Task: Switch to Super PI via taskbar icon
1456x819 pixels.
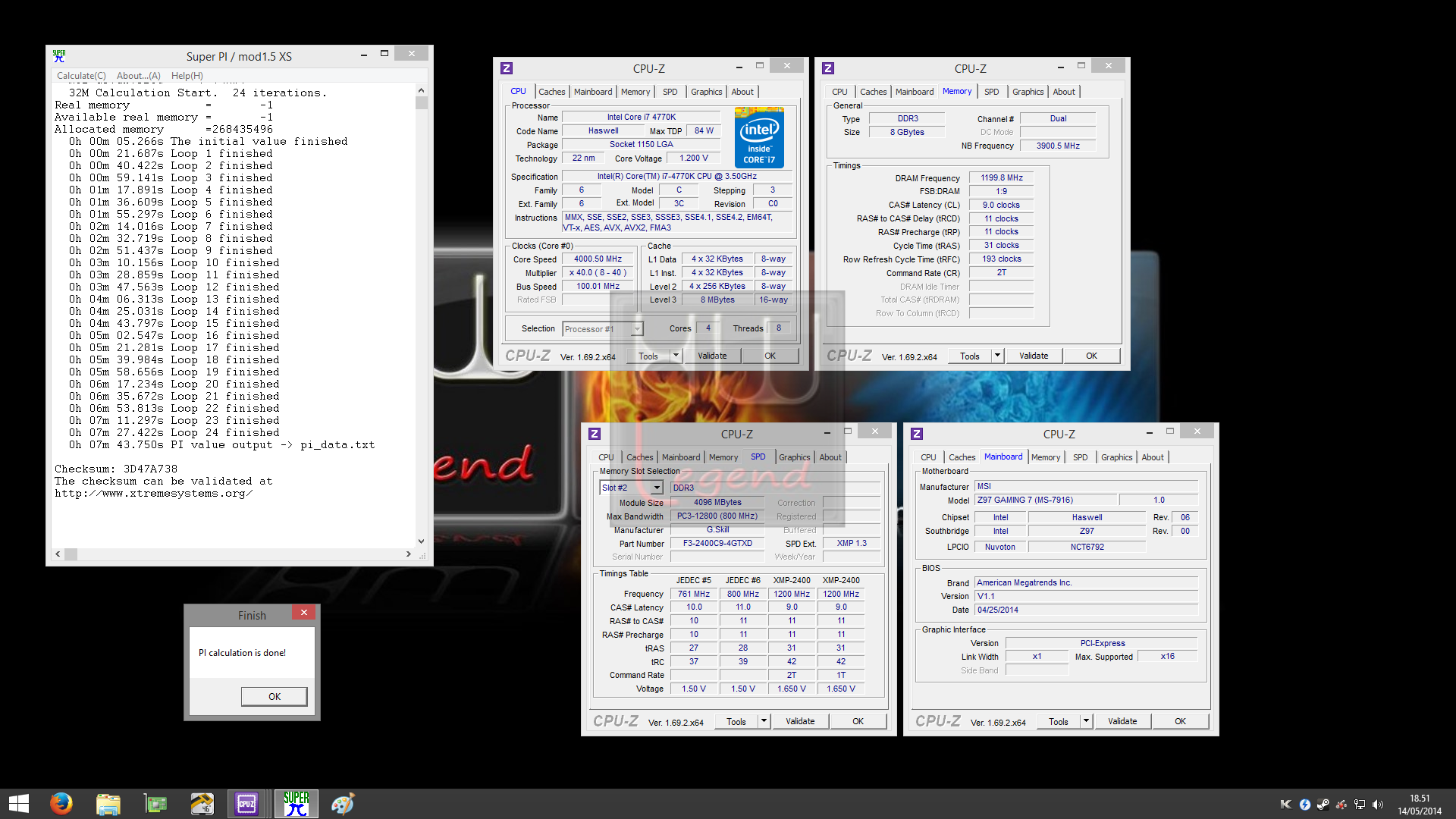Action: pos(296,804)
